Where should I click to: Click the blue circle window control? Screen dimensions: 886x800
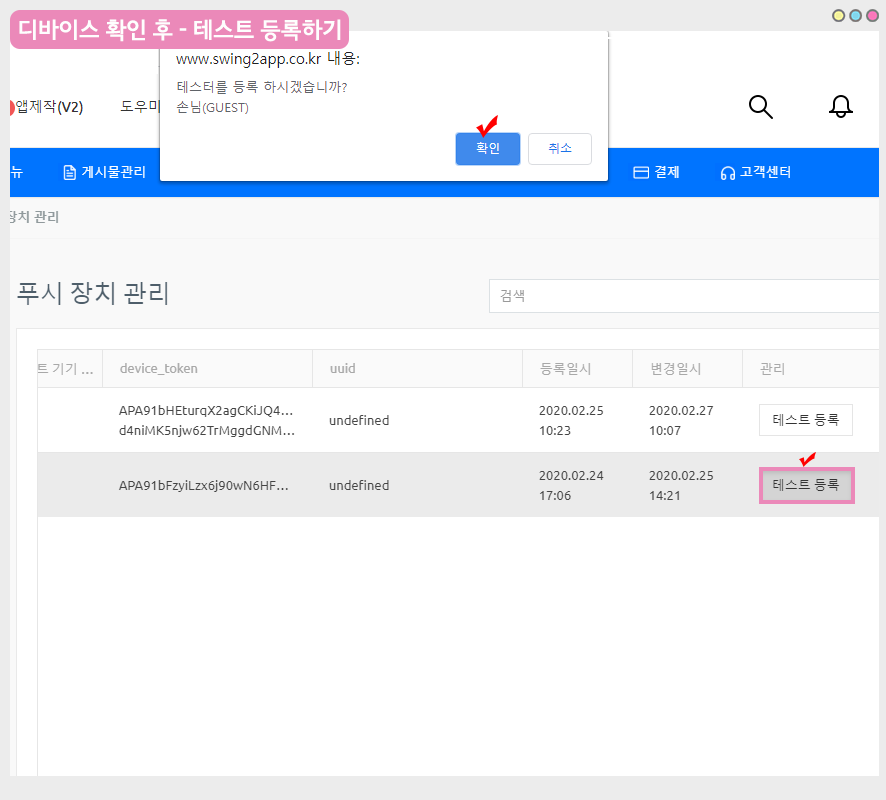tap(855, 15)
